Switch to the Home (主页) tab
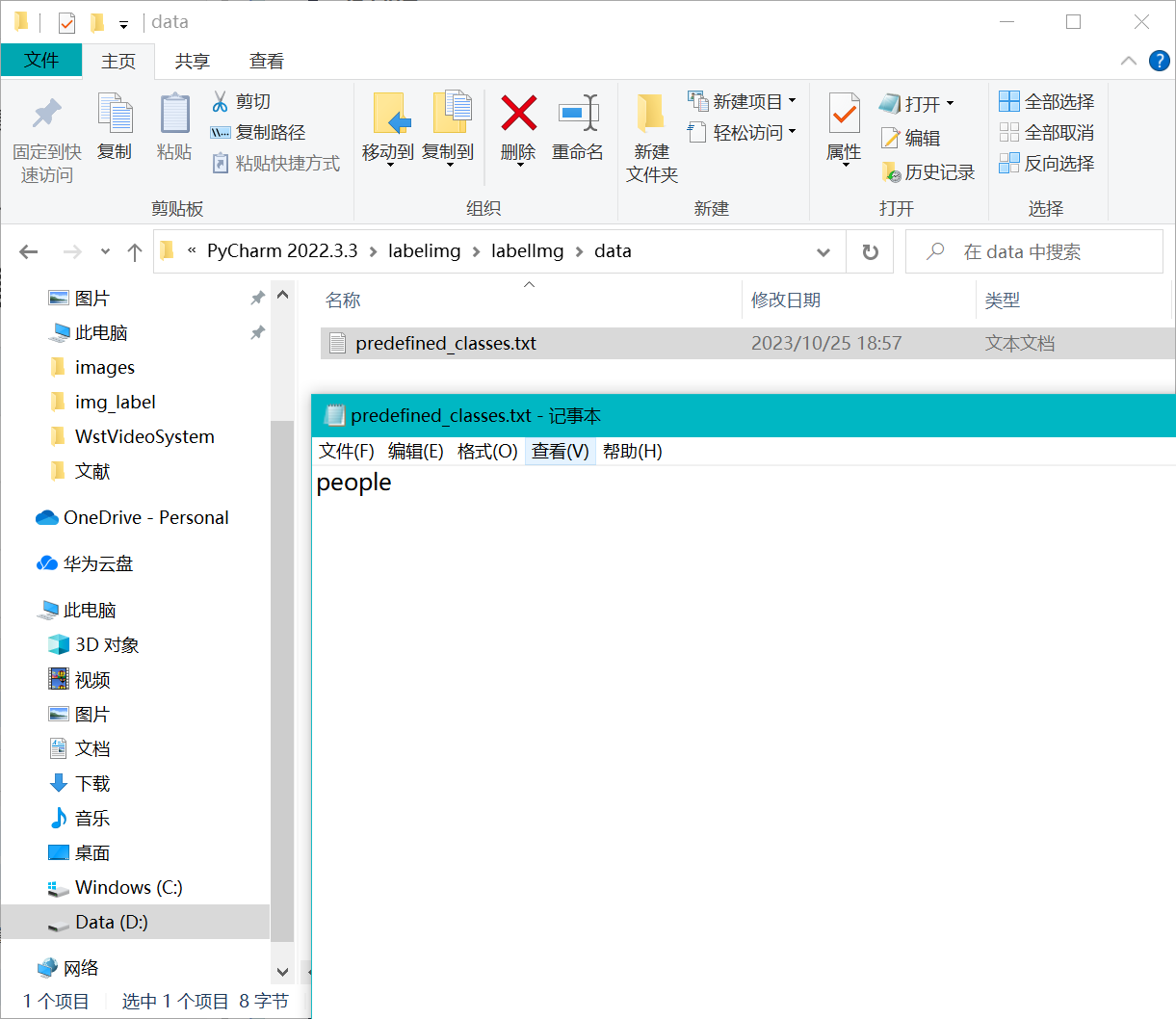This screenshot has width=1176, height=1019. [118, 61]
